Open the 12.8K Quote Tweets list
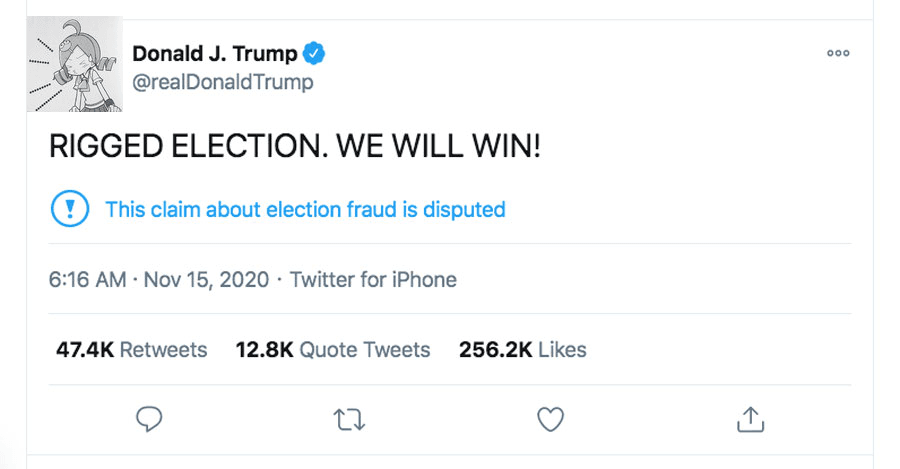Screen dimensions: 900x469 coord(333,350)
